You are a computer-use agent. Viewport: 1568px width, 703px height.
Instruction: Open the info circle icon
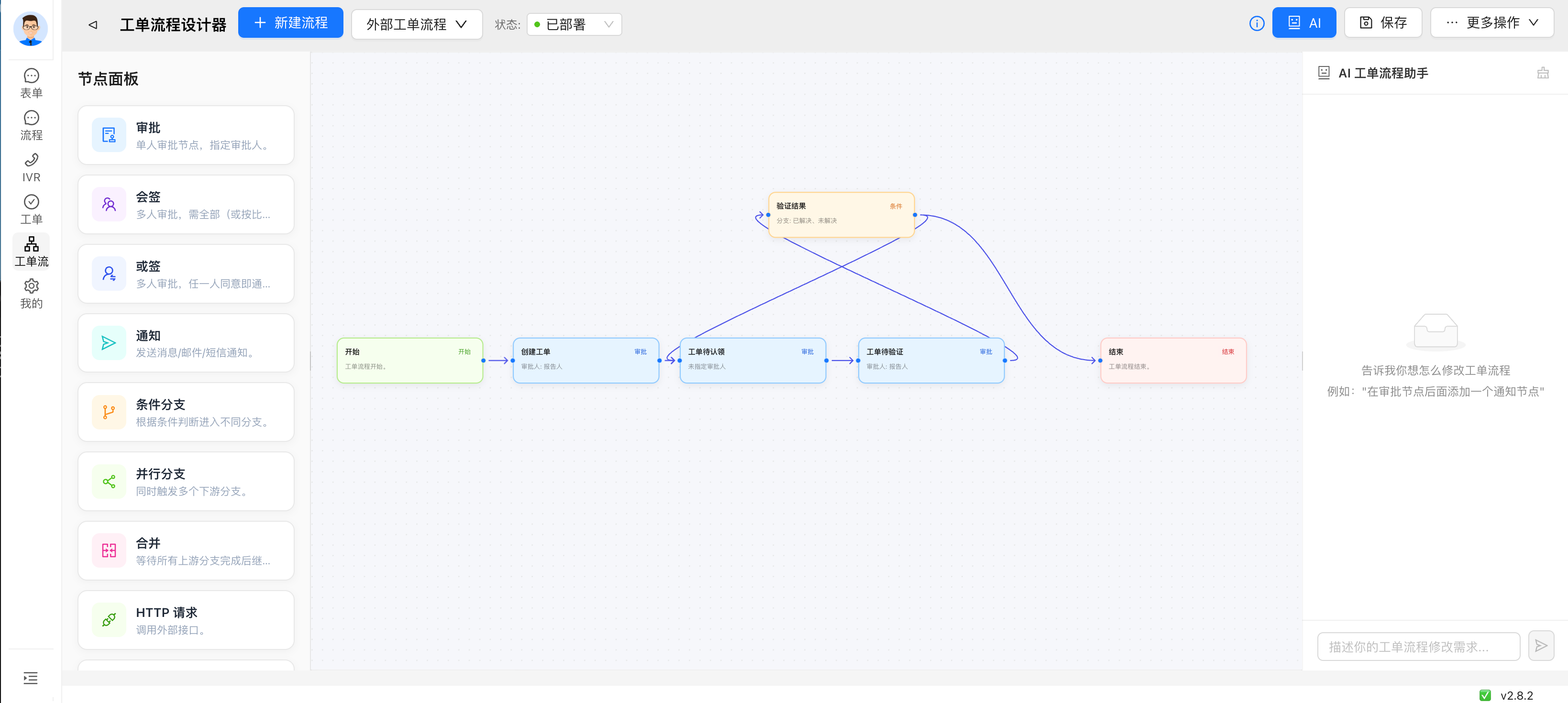1256,24
